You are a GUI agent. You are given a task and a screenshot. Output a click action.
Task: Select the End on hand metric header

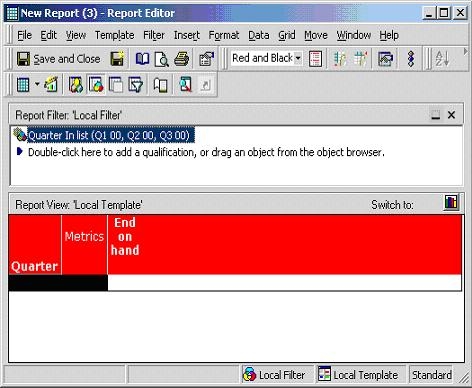(x=125, y=237)
